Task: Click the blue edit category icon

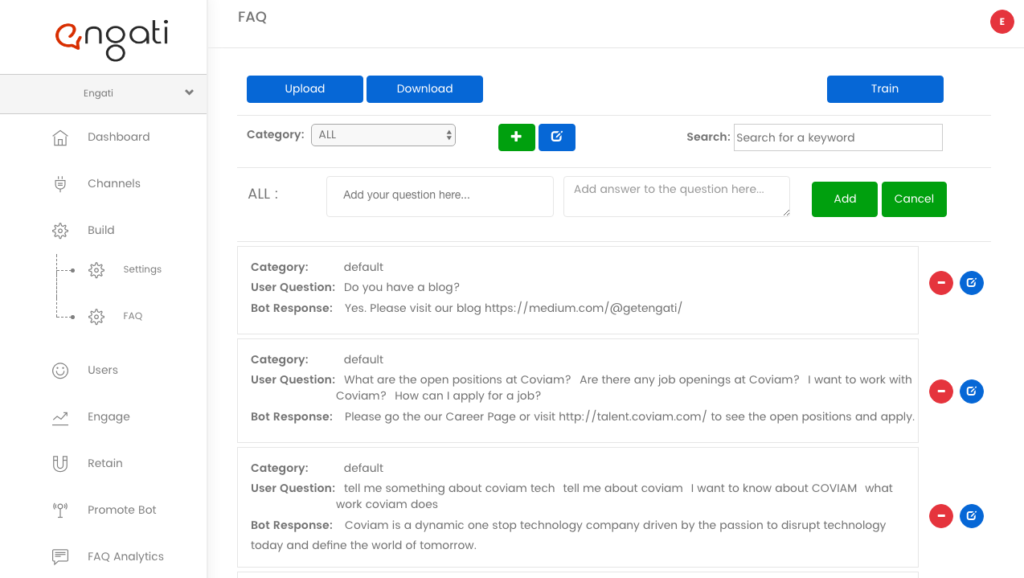Action: (556, 137)
